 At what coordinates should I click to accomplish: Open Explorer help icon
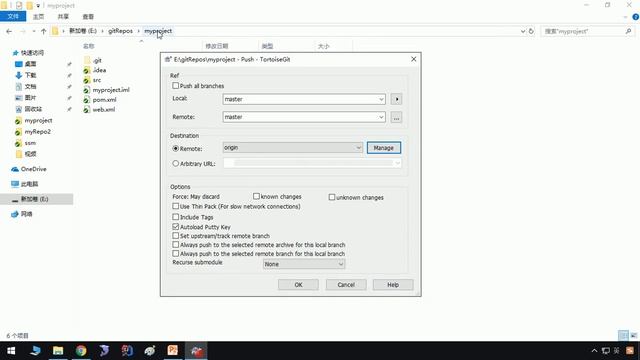[636, 17]
